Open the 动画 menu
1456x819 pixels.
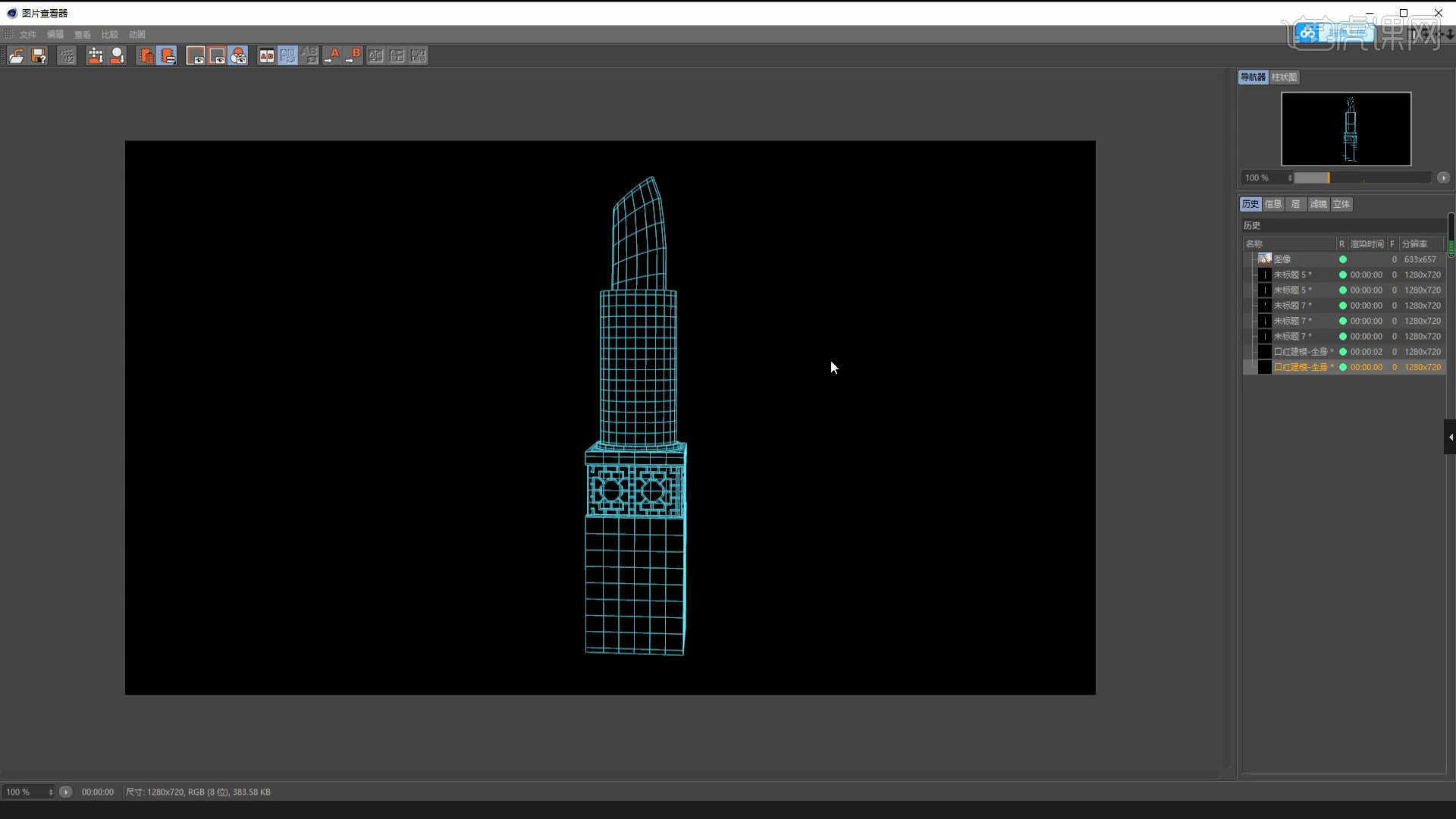tap(137, 35)
